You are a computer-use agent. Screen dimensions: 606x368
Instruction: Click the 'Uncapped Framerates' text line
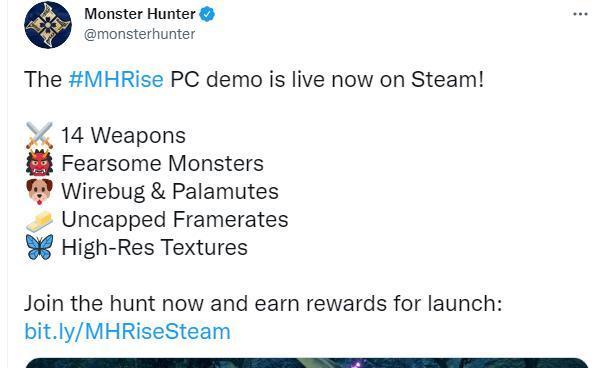click(x=175, y=219)
